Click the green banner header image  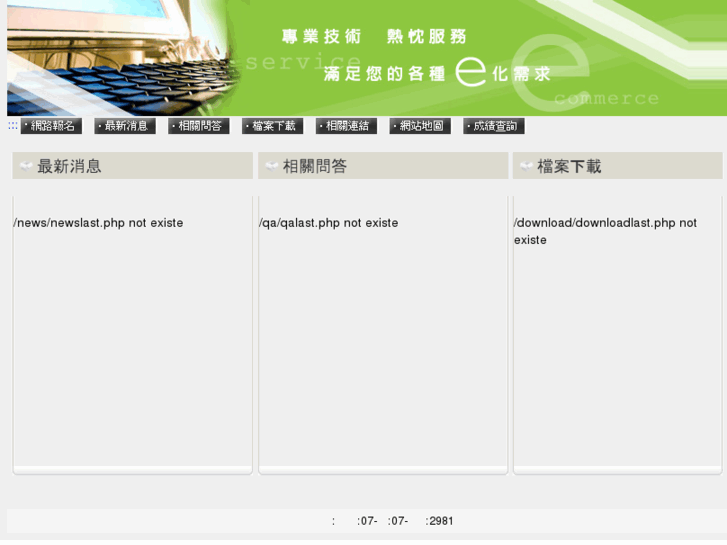click(x=367, y=58)
